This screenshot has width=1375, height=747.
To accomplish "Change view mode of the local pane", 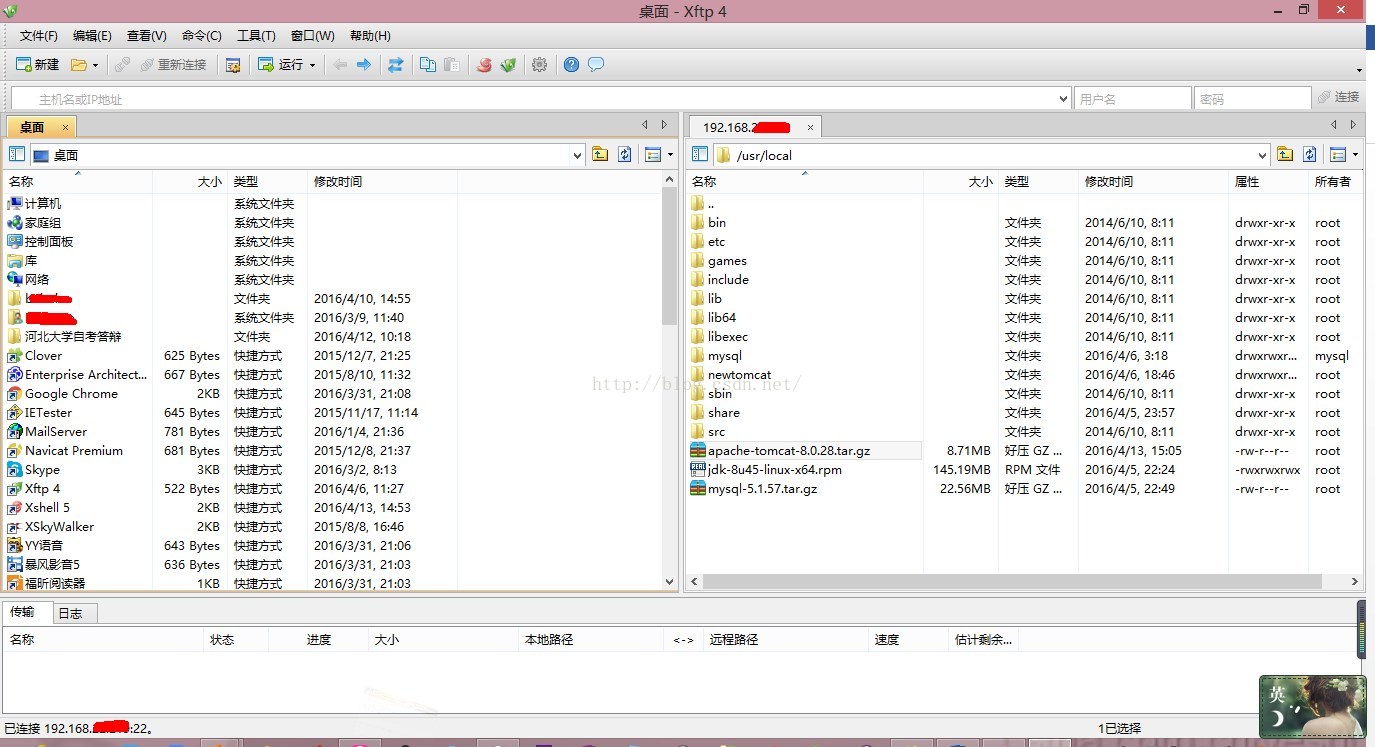I will [653, 154].
